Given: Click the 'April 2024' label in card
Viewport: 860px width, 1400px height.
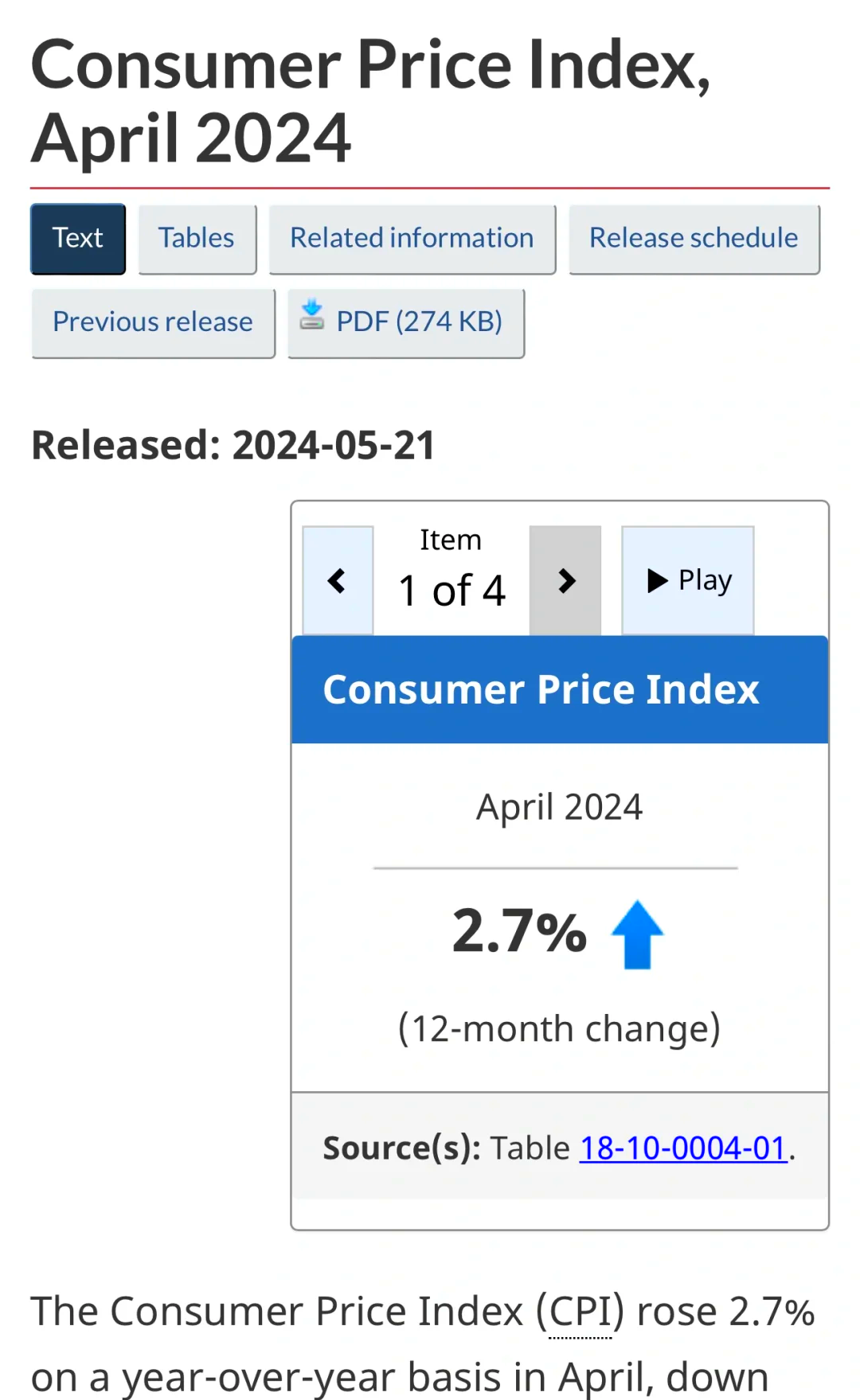Looking at the screenshot, I should (559, 807).
